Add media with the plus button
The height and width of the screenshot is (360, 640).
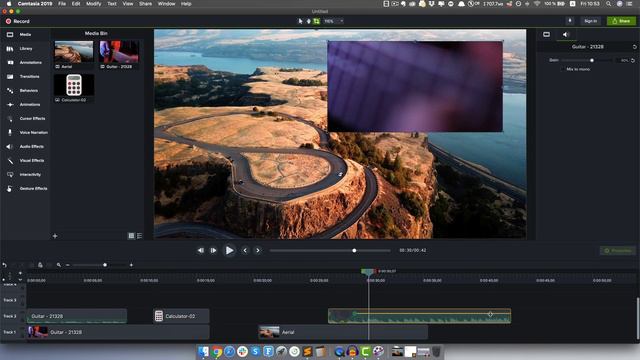tap(55, 236)
